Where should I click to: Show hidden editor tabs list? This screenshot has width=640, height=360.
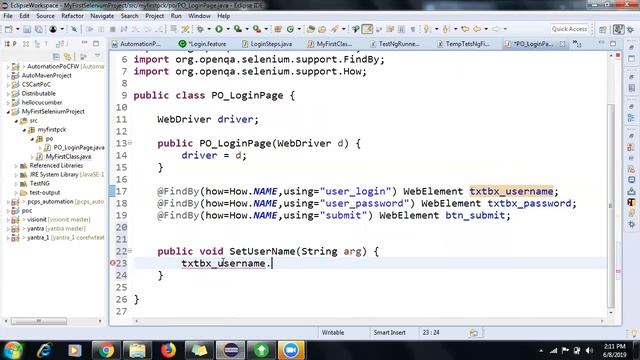coord(577,43)
